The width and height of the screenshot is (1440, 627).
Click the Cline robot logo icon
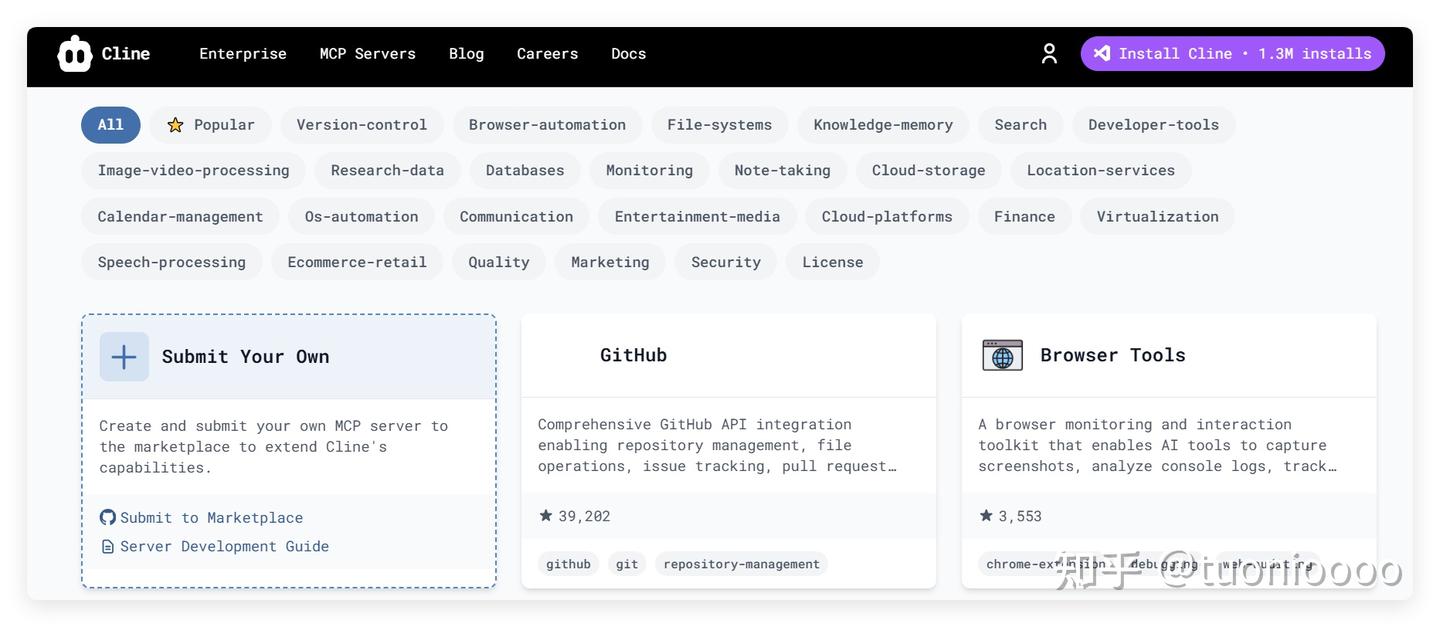coord(75,54)
